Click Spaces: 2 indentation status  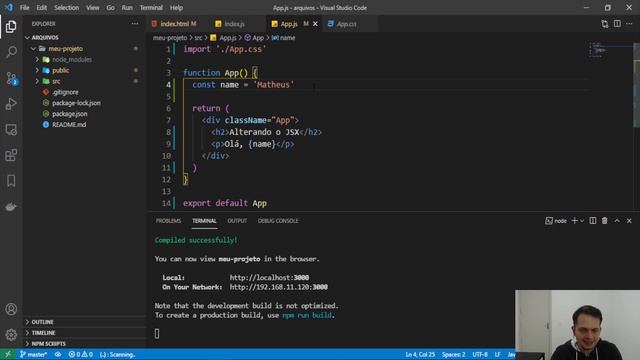pyautogui.click(x=453, y=354)
